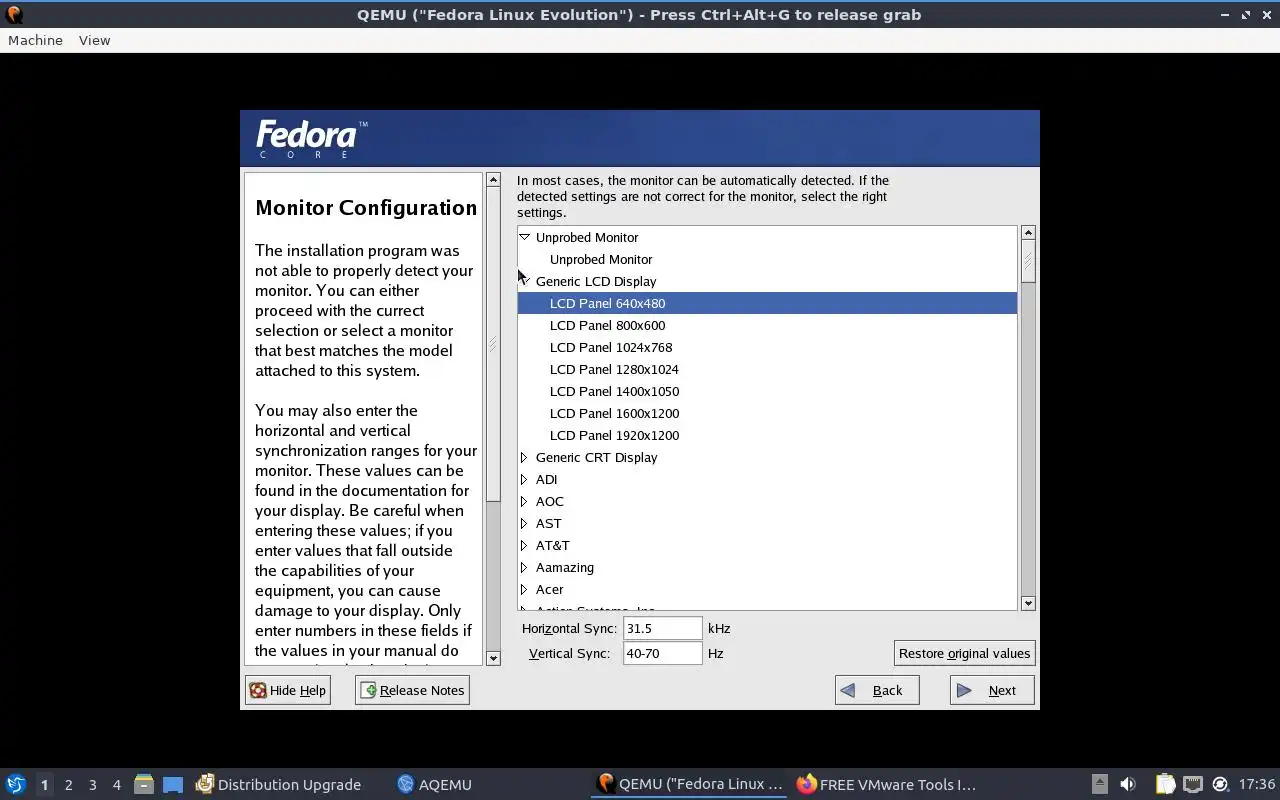Select LCD Panel 1024x768
Screen dimensions: 1280x800
click(767, 347)
